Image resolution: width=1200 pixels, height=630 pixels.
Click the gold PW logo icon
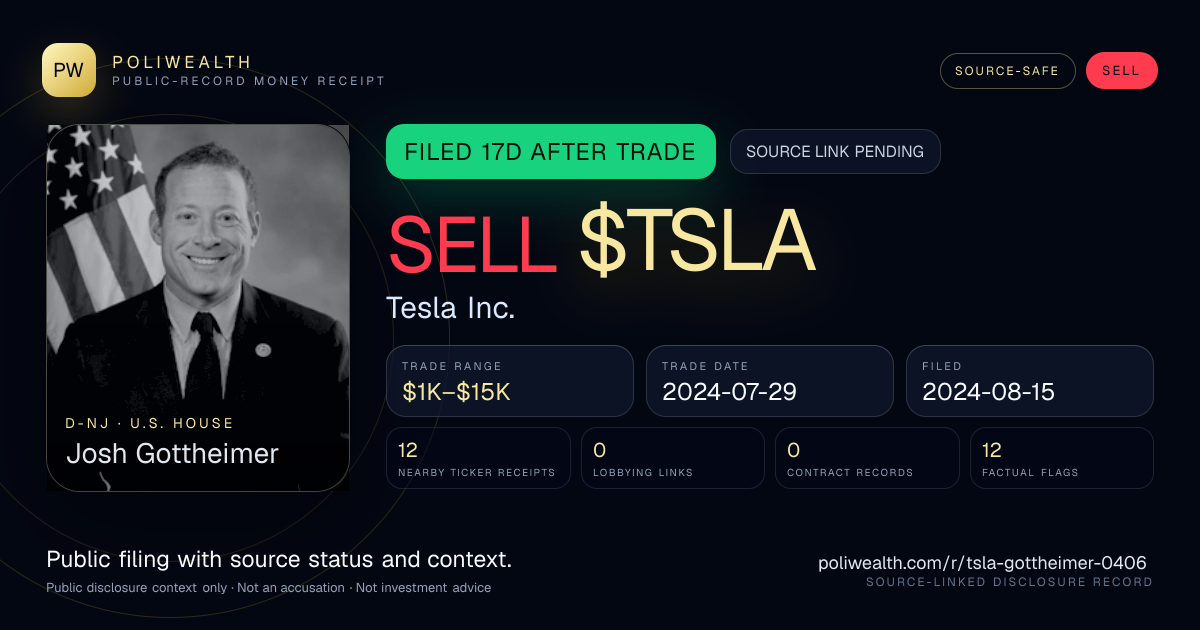point(69,70)
